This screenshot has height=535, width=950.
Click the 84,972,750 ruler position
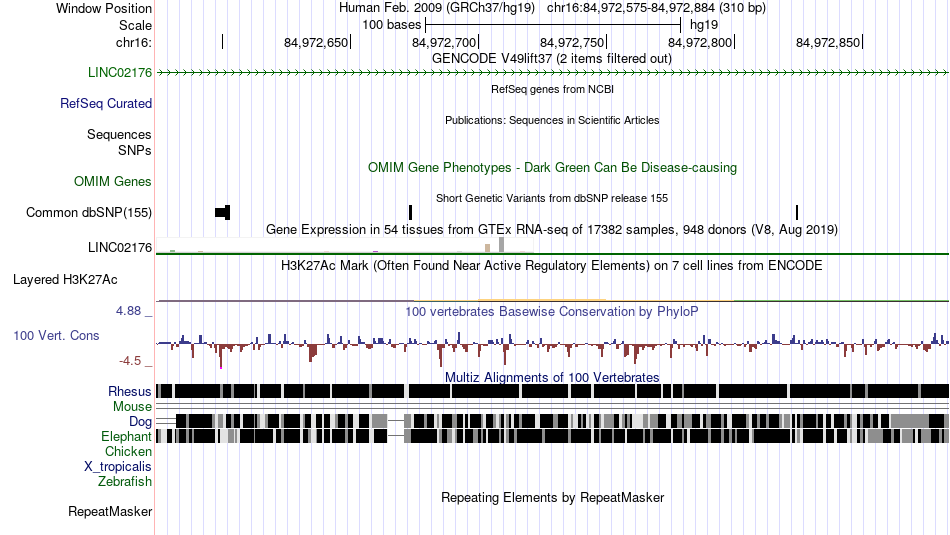572,42
